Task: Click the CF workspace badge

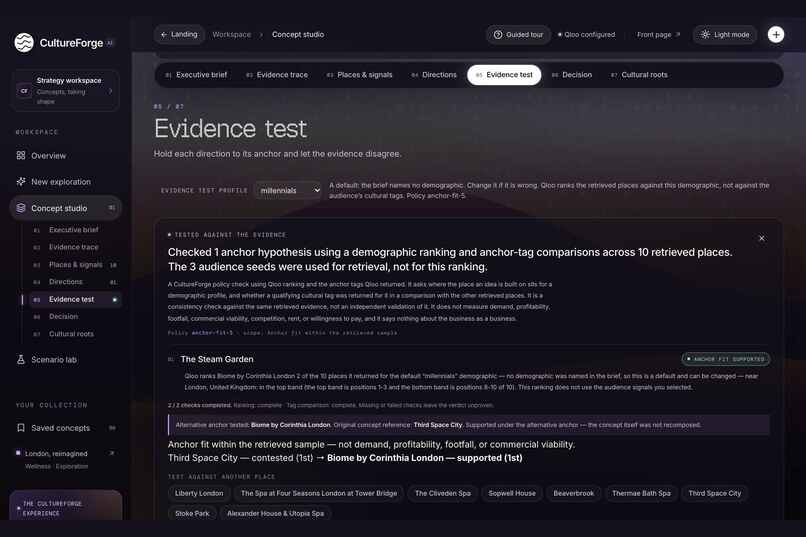Action: point(24,91)
